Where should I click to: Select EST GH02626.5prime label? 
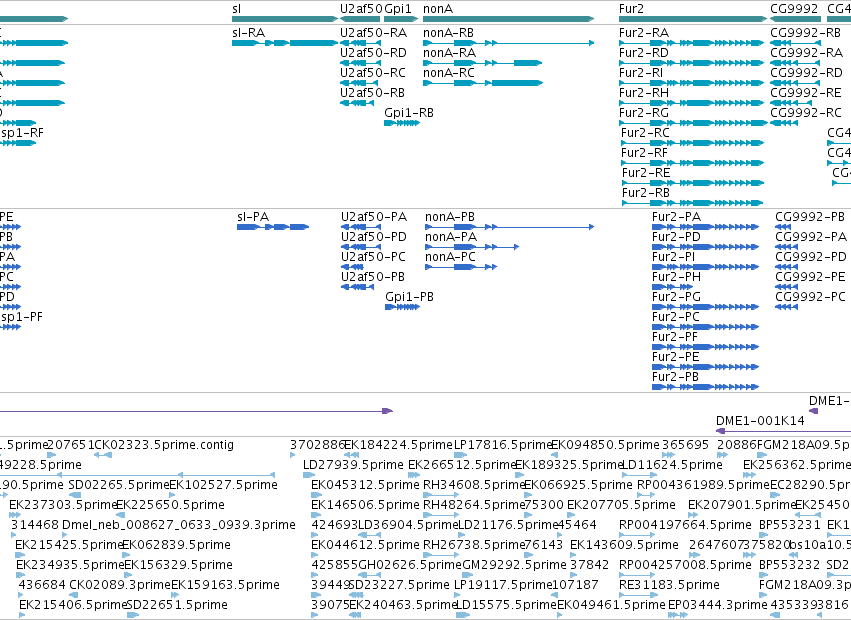point(410,565)
